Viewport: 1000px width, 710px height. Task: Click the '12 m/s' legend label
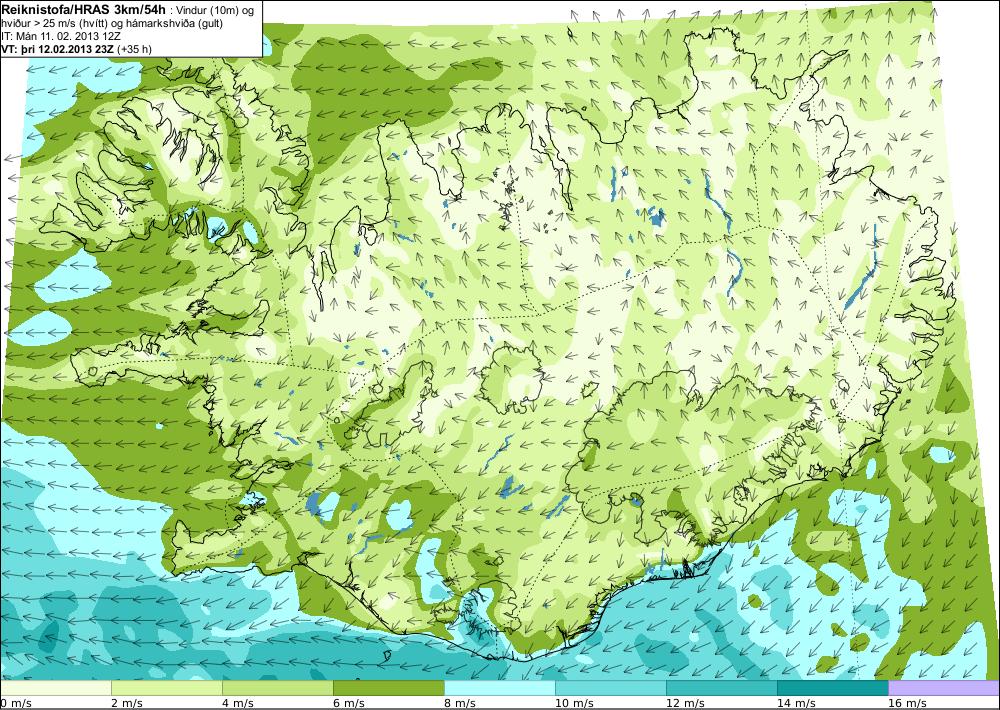point(685,703)
